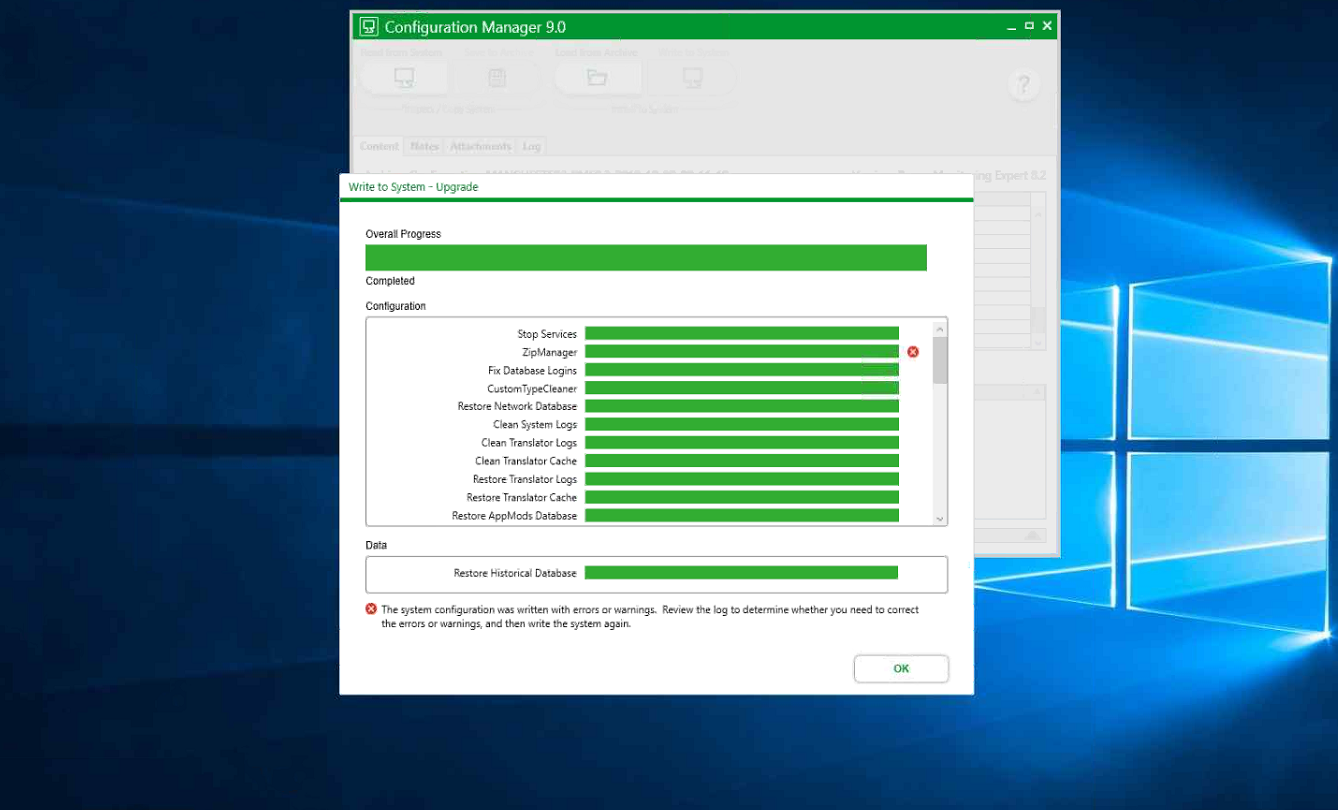
Task: Minimize the Configuration Manager window
Action: point(1012,27)
